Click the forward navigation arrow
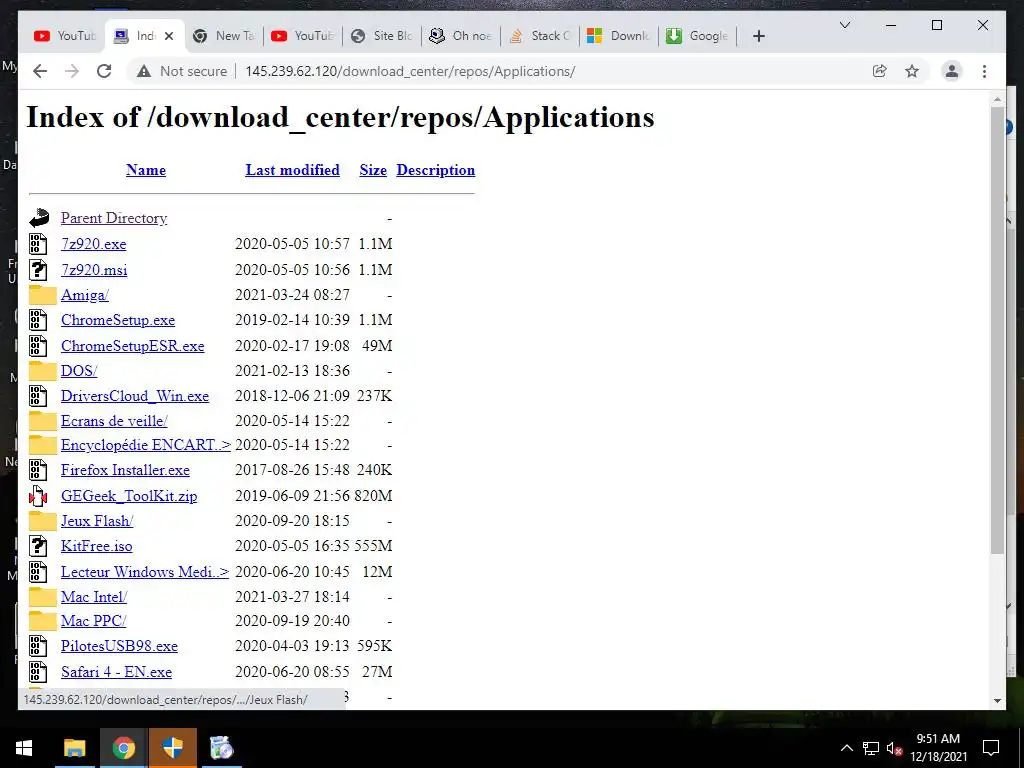Viewport: 1024px width, 768px height. pos(72,71)
